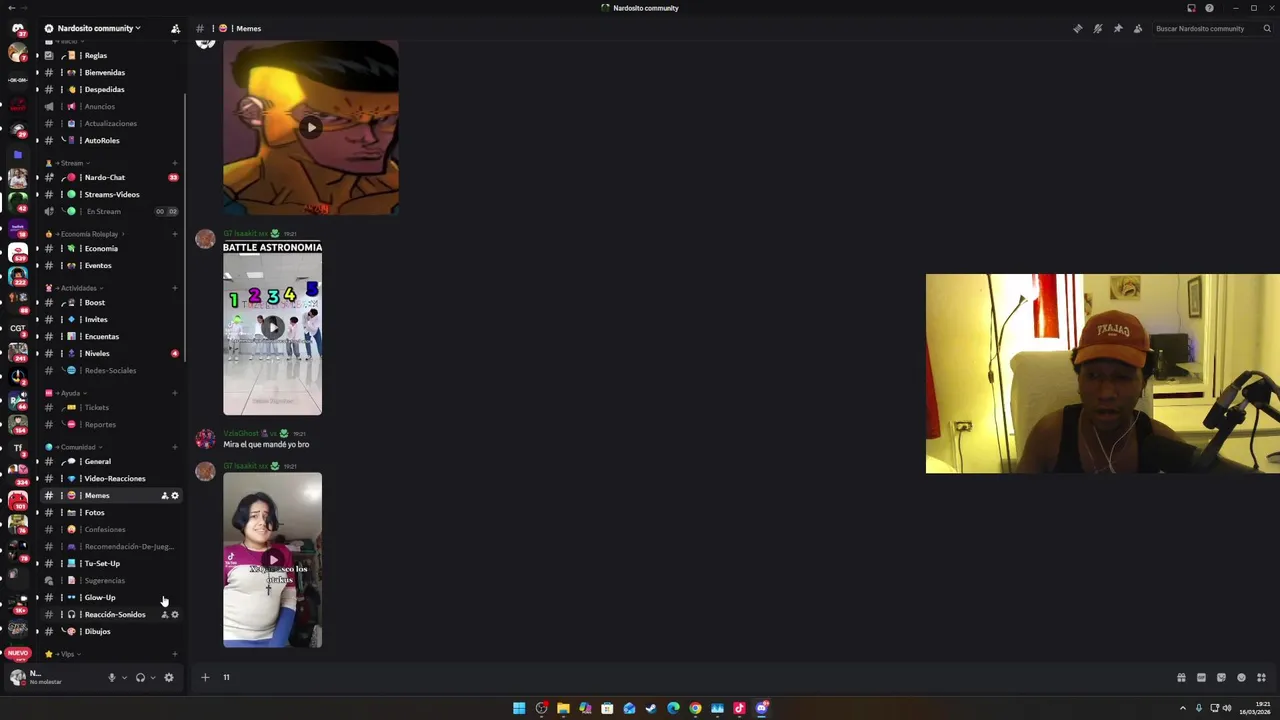Screen dimensions: 1280x720
Task: Open invite icon on Reacción-Sonidos row
Action: 165,615
